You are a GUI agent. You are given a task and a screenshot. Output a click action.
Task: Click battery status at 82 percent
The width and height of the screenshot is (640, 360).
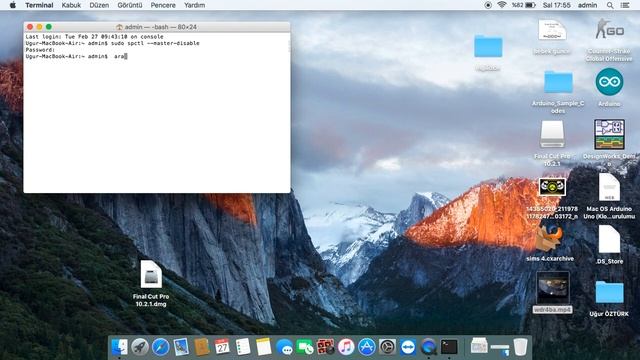(x=524, y=5)
